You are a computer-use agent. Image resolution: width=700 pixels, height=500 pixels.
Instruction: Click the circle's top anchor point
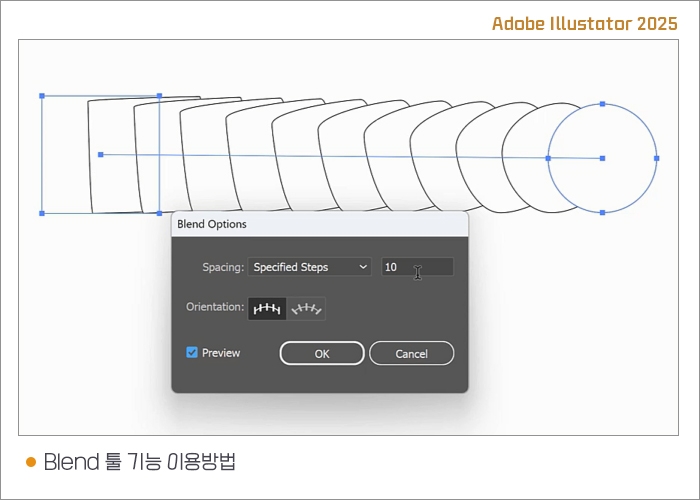click(603, 104)
